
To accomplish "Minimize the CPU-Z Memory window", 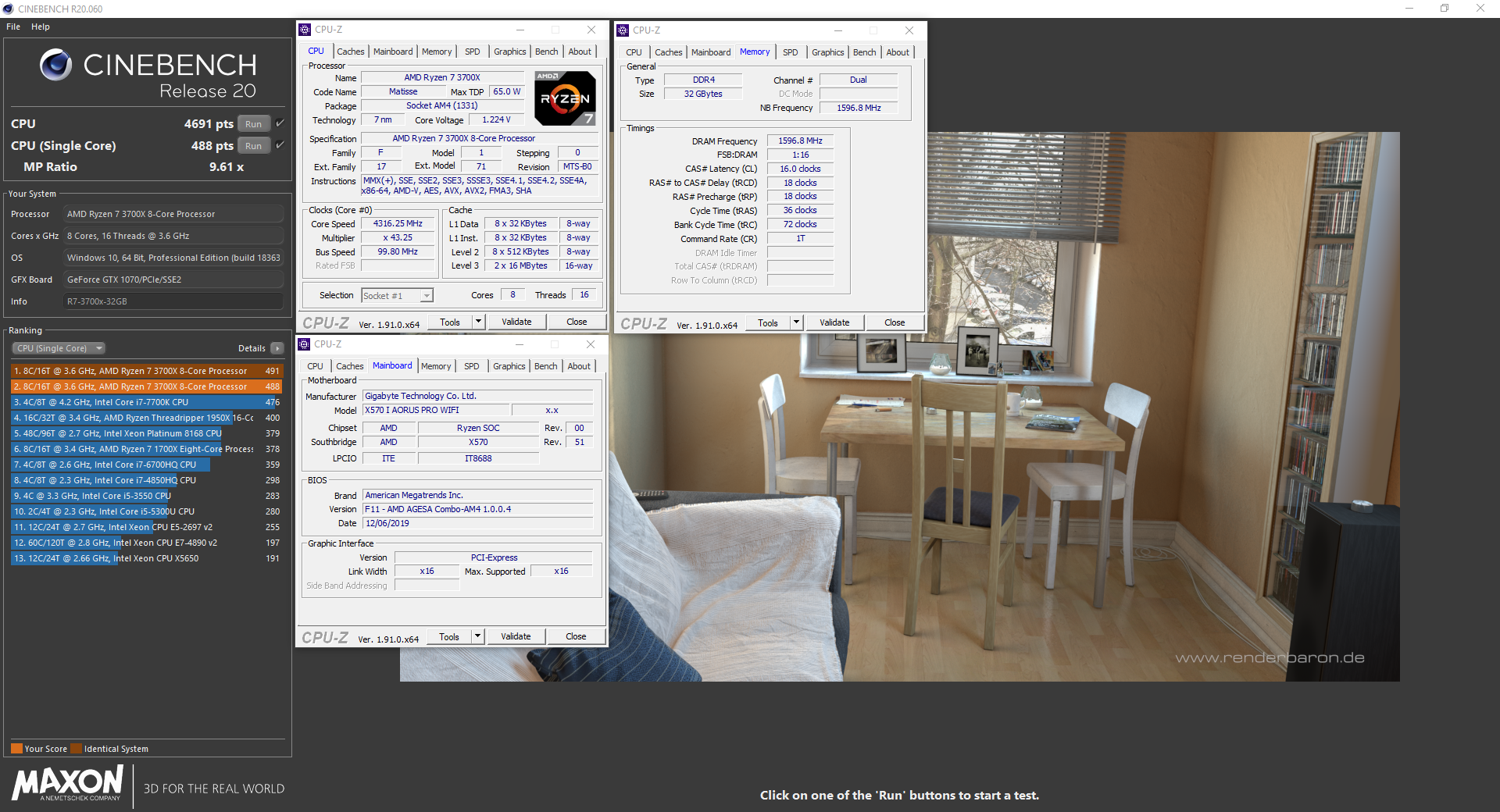I will pos(838,30).
